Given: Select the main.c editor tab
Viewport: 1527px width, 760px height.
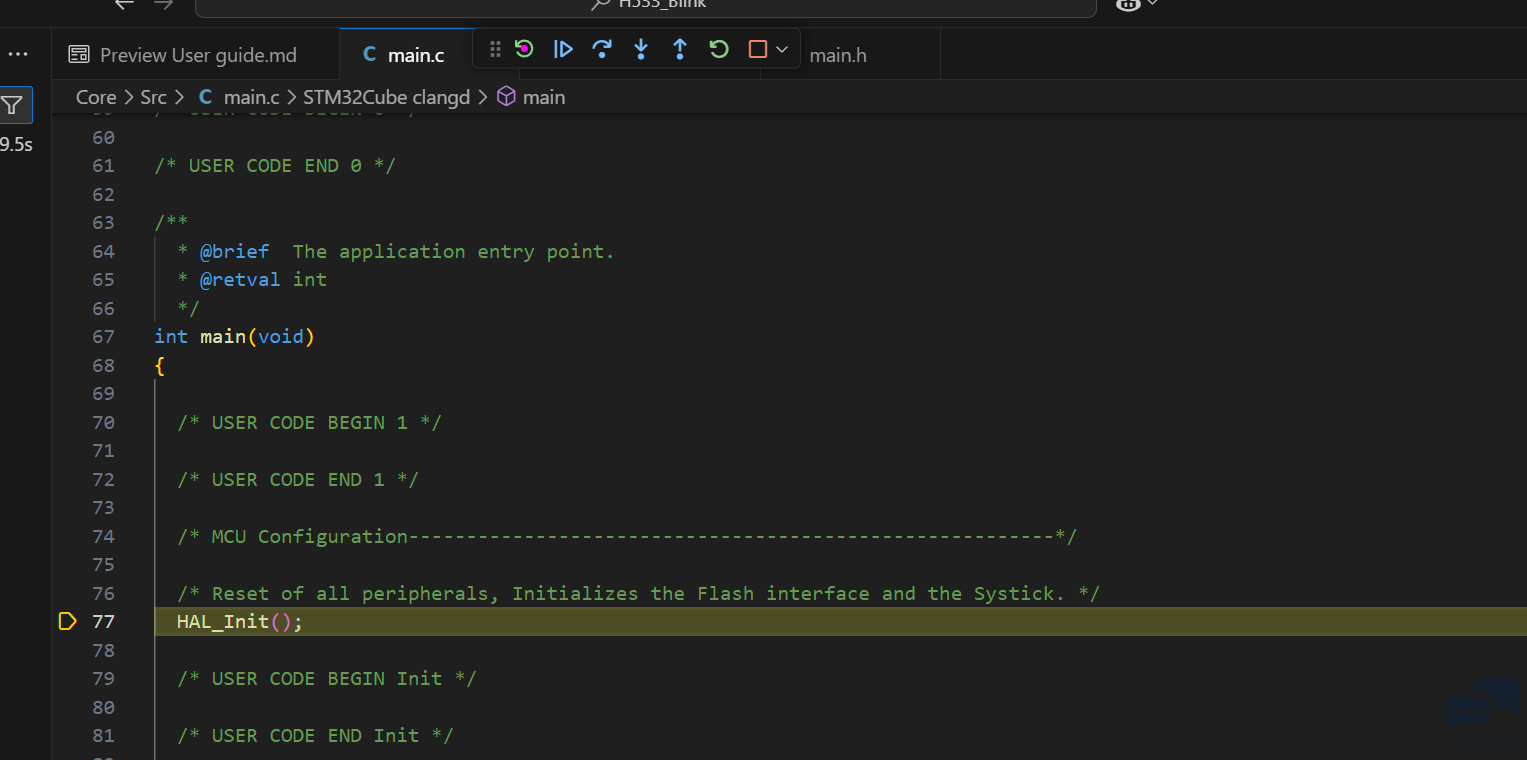Looking at the screenshot, I should pyautogui.click(x=405, y=55).
